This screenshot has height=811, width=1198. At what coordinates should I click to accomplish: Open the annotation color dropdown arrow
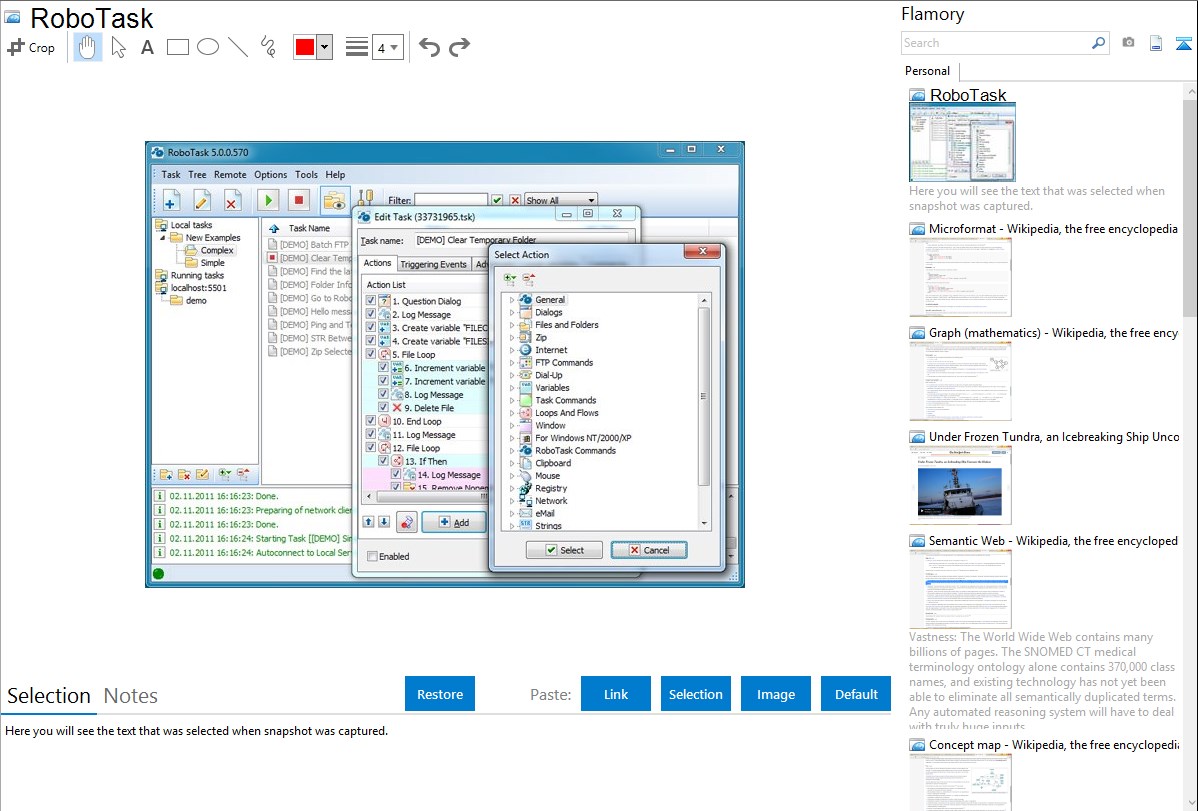tap(324, 47)
